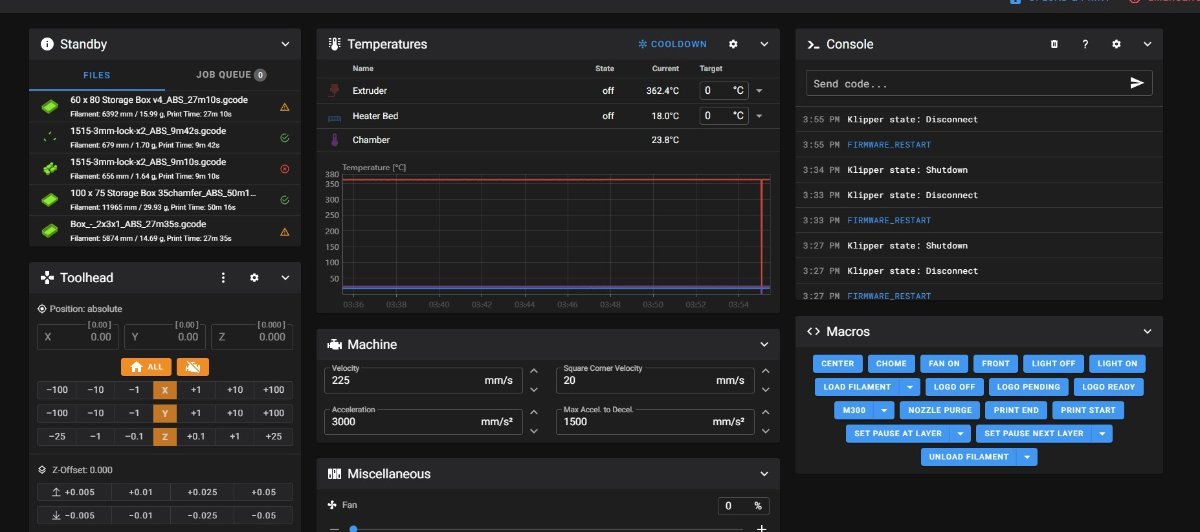The height and width of the screenshot is (532, 1200).
Task: Click Heater Bed target temperature field
Action: (723, 115)
